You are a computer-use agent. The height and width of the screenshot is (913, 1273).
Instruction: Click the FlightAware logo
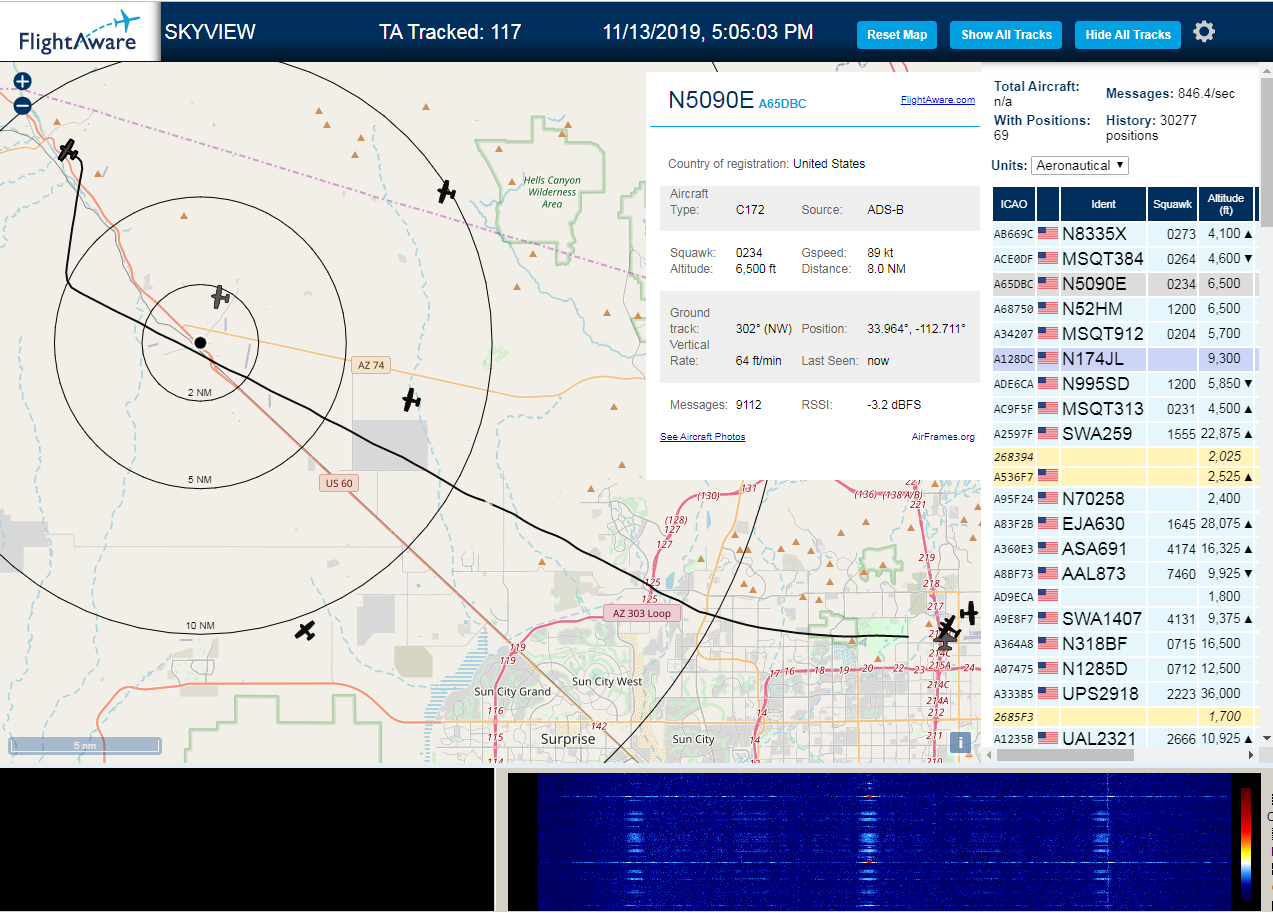click(x=80, y=32)
